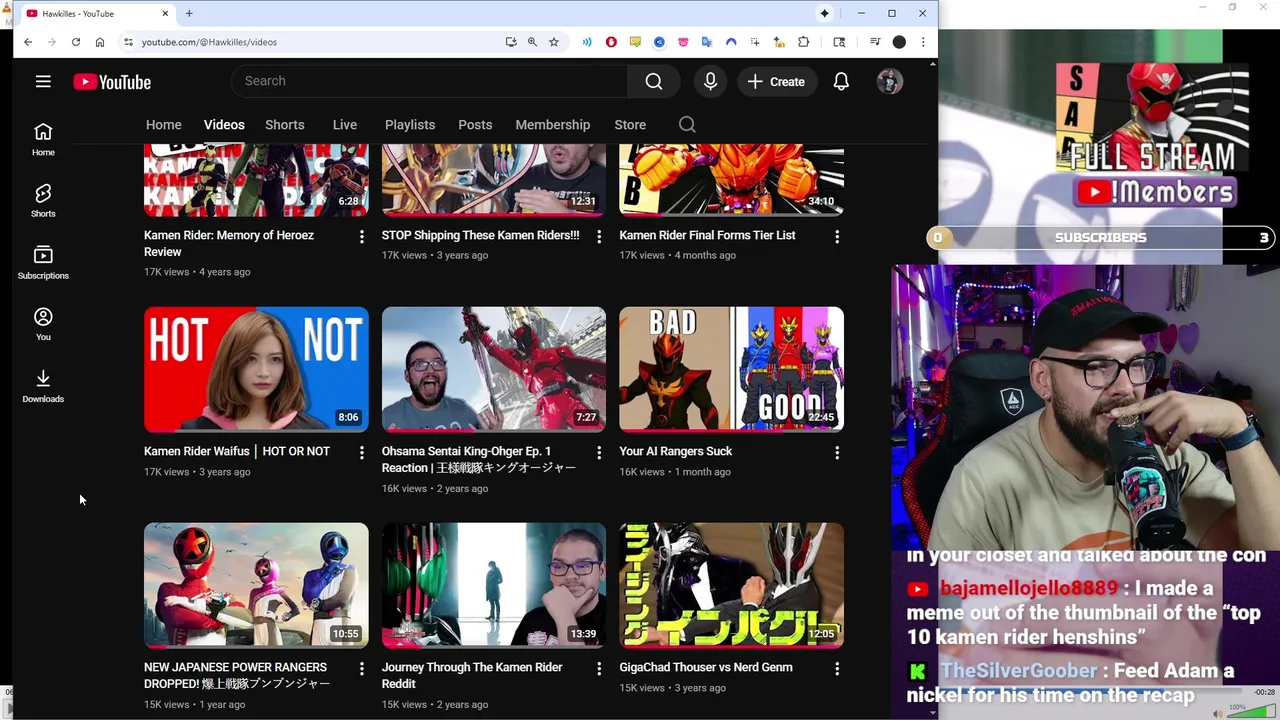Select the Videos tab

pos(224,125)
